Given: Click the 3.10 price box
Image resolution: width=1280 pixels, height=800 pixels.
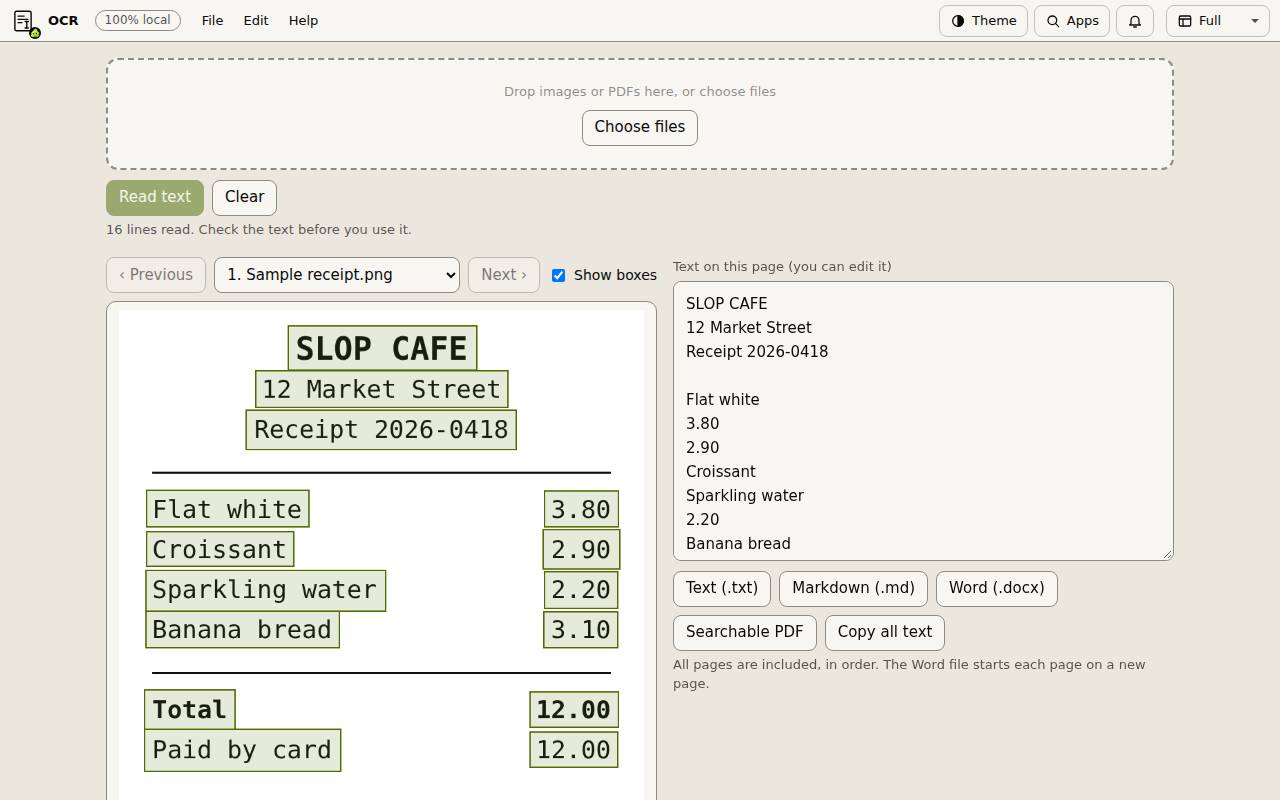Looking at the screenshot, I should pos(581,630).
